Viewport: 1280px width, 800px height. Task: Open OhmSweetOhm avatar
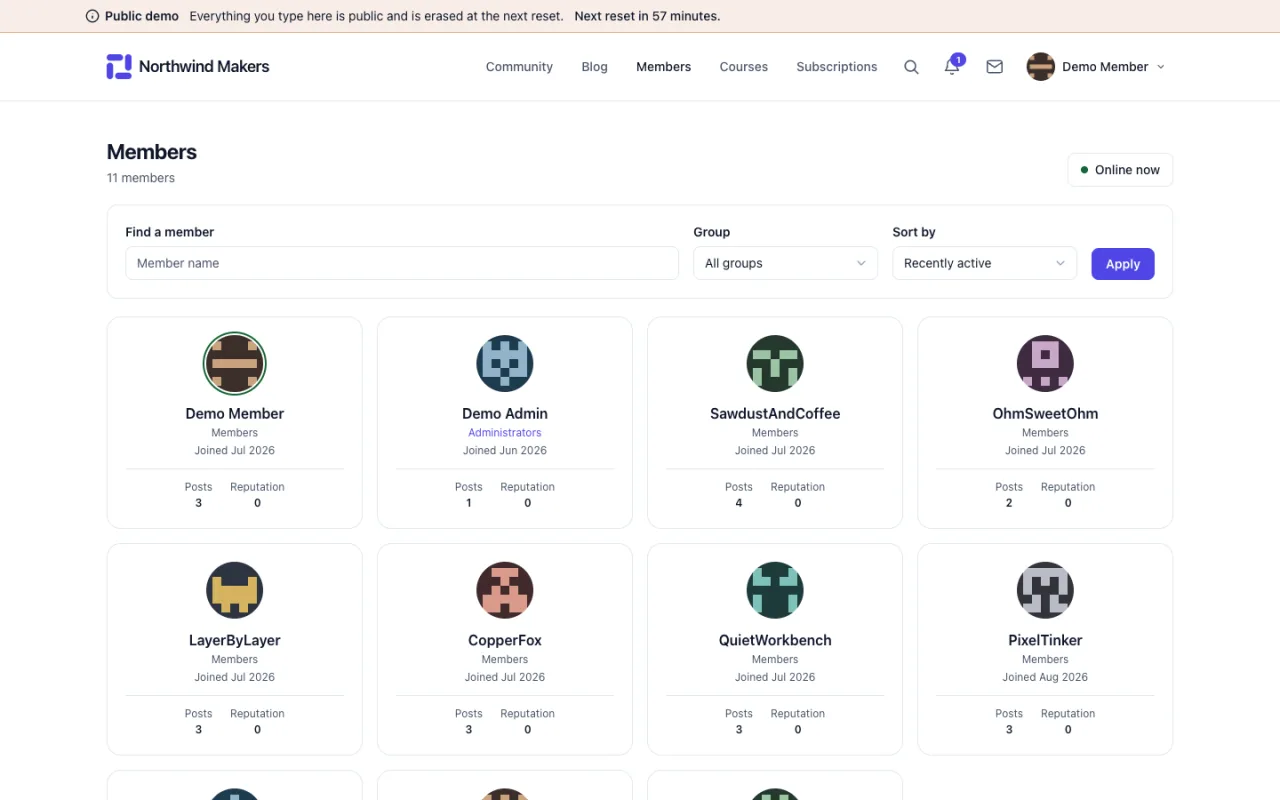pyautogui.click(x=1045, y=363)
